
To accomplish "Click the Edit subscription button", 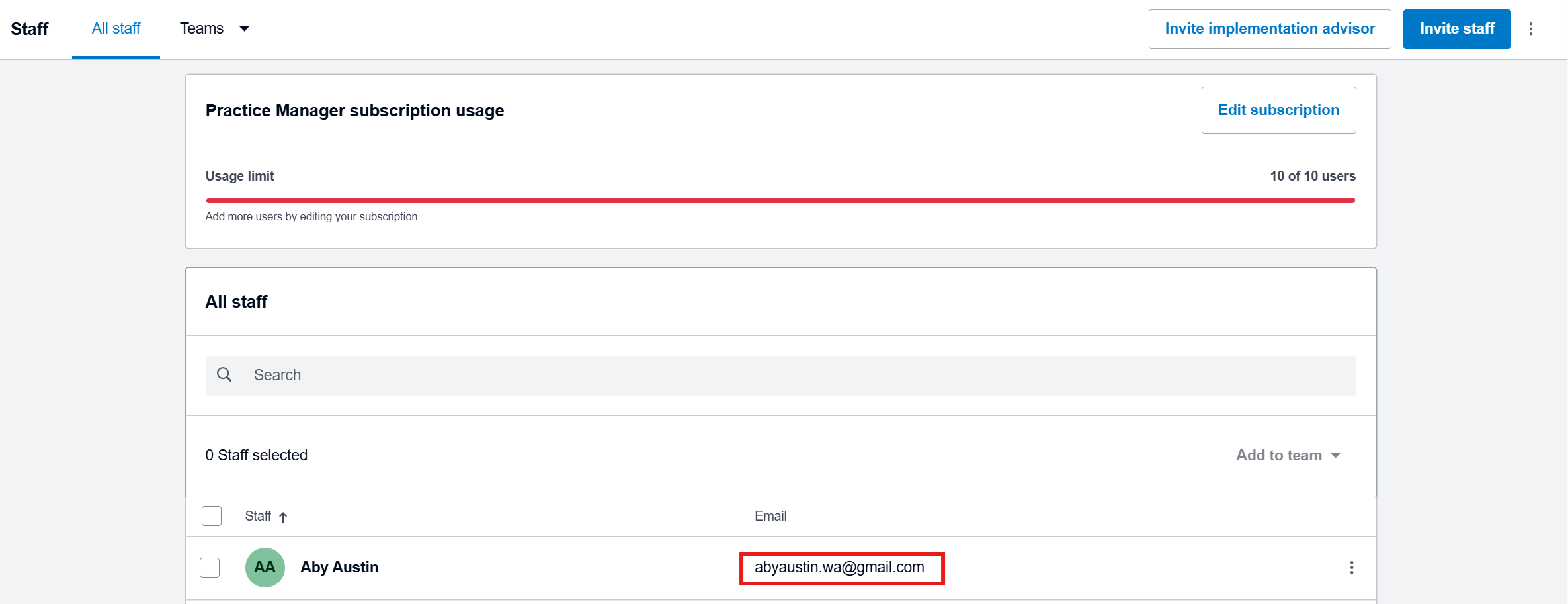I will (x=1278, y=110).
